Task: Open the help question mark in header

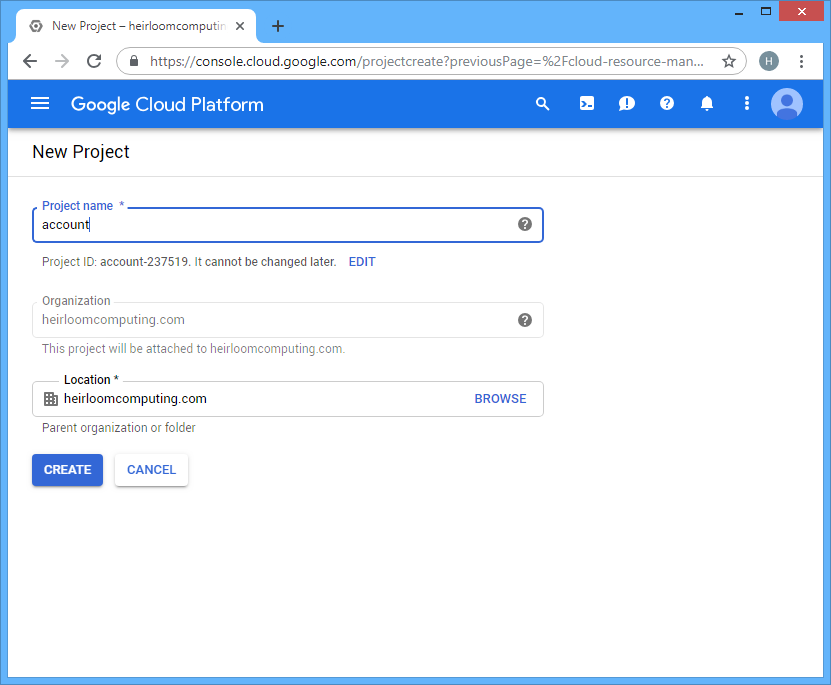Action: [x=667, y=103]
